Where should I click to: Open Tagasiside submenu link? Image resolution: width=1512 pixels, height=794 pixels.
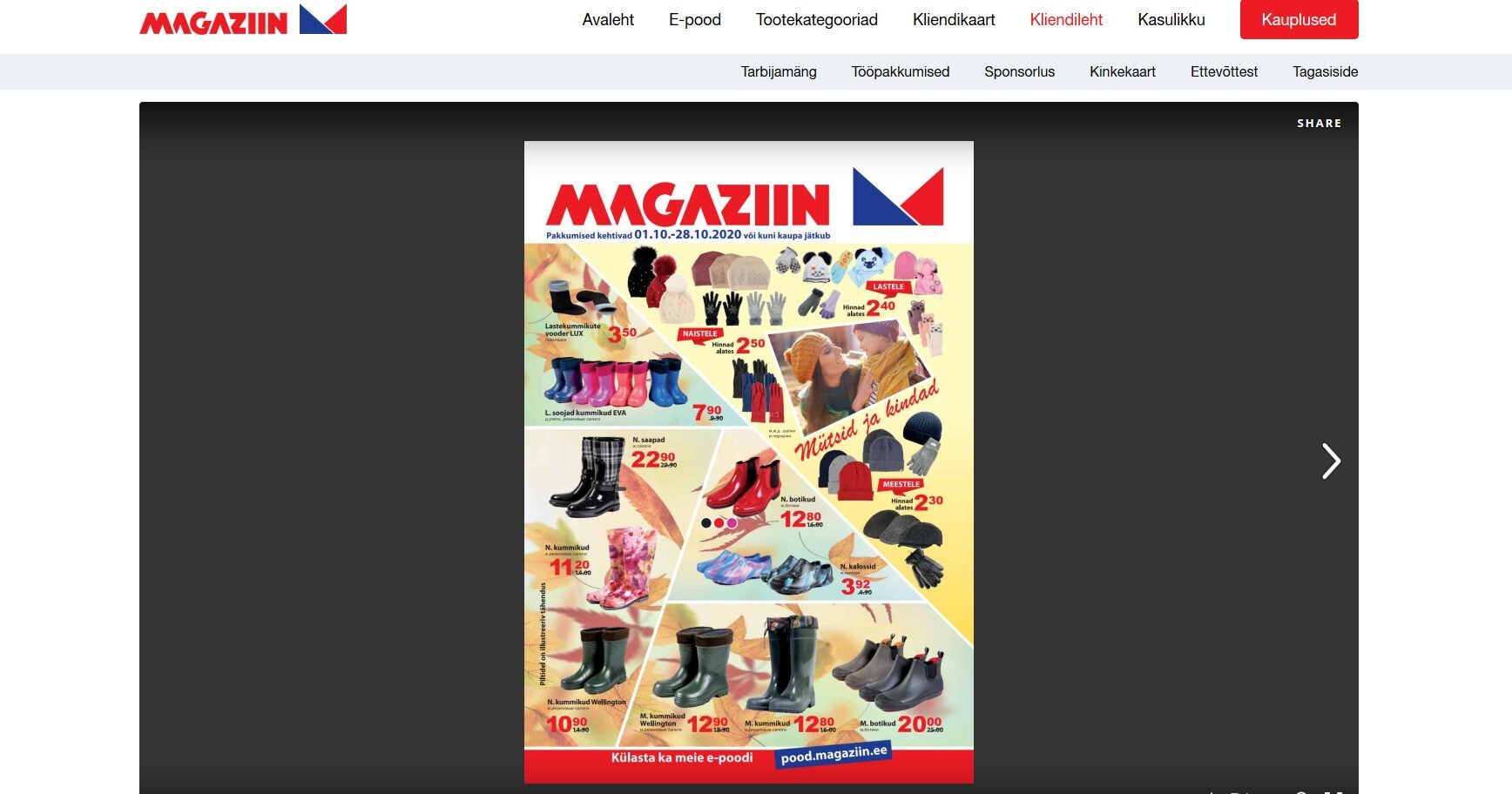pos(1325,71)
